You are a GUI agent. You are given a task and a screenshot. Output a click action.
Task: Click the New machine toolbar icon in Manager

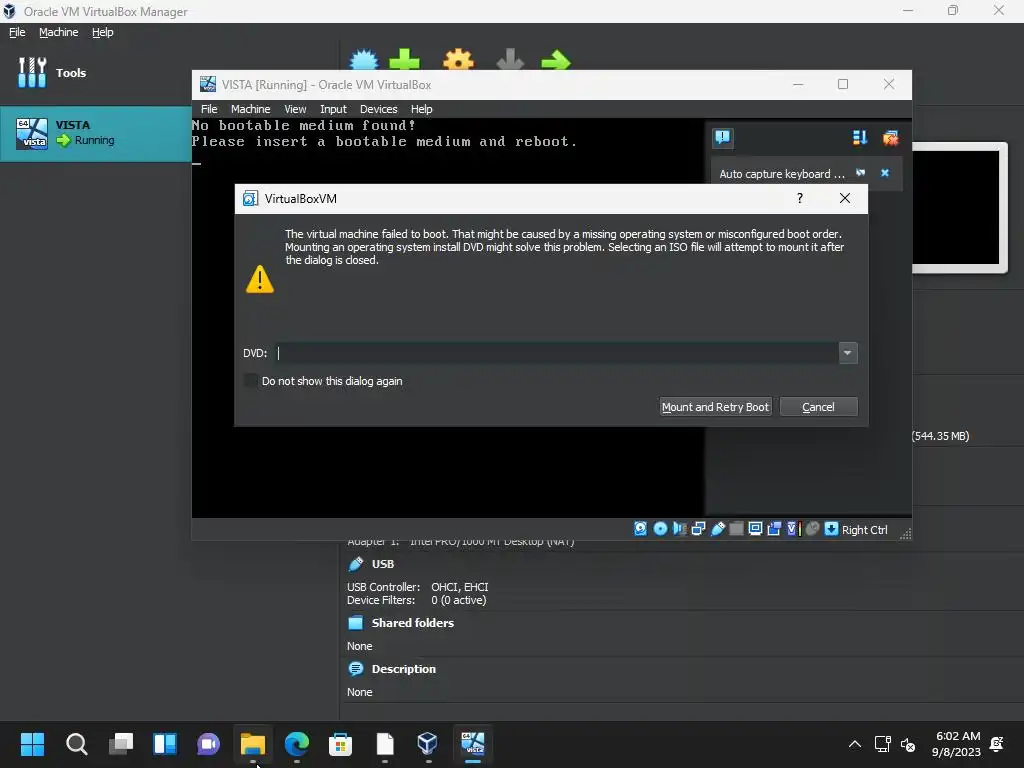(x=364, y=60)
